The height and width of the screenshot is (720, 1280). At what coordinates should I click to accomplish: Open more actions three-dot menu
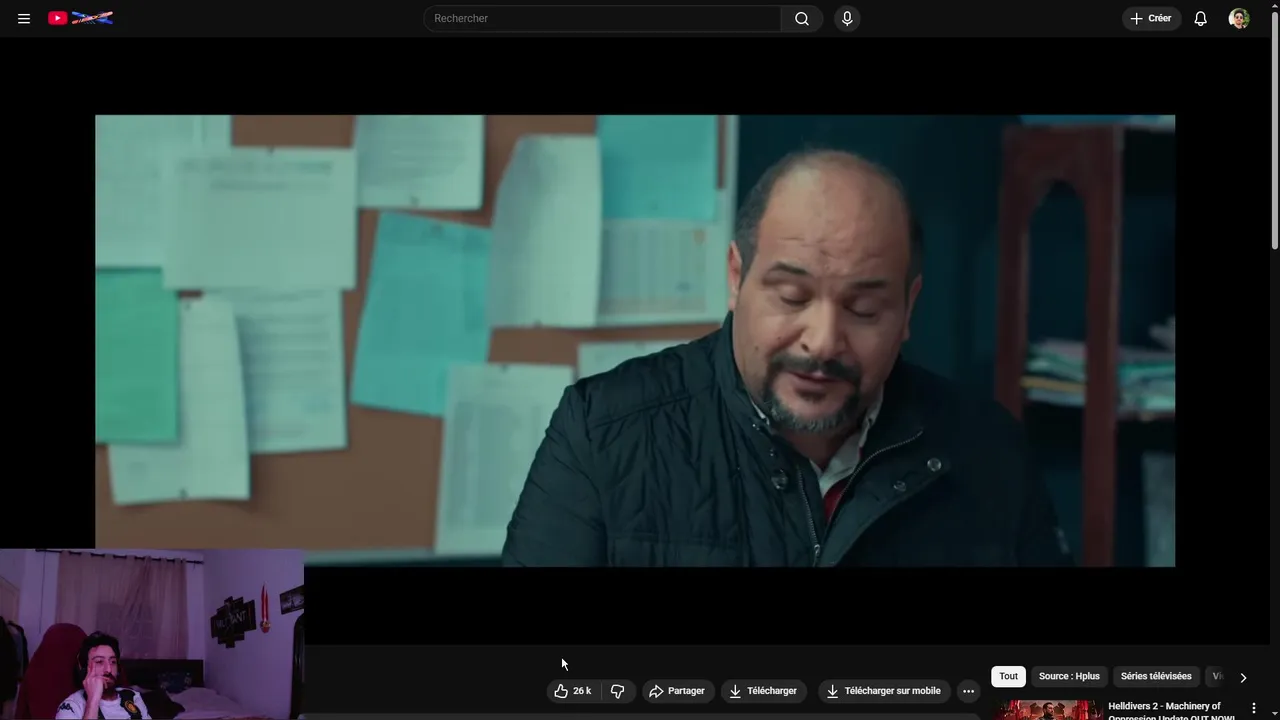click(x=968, y=691)
